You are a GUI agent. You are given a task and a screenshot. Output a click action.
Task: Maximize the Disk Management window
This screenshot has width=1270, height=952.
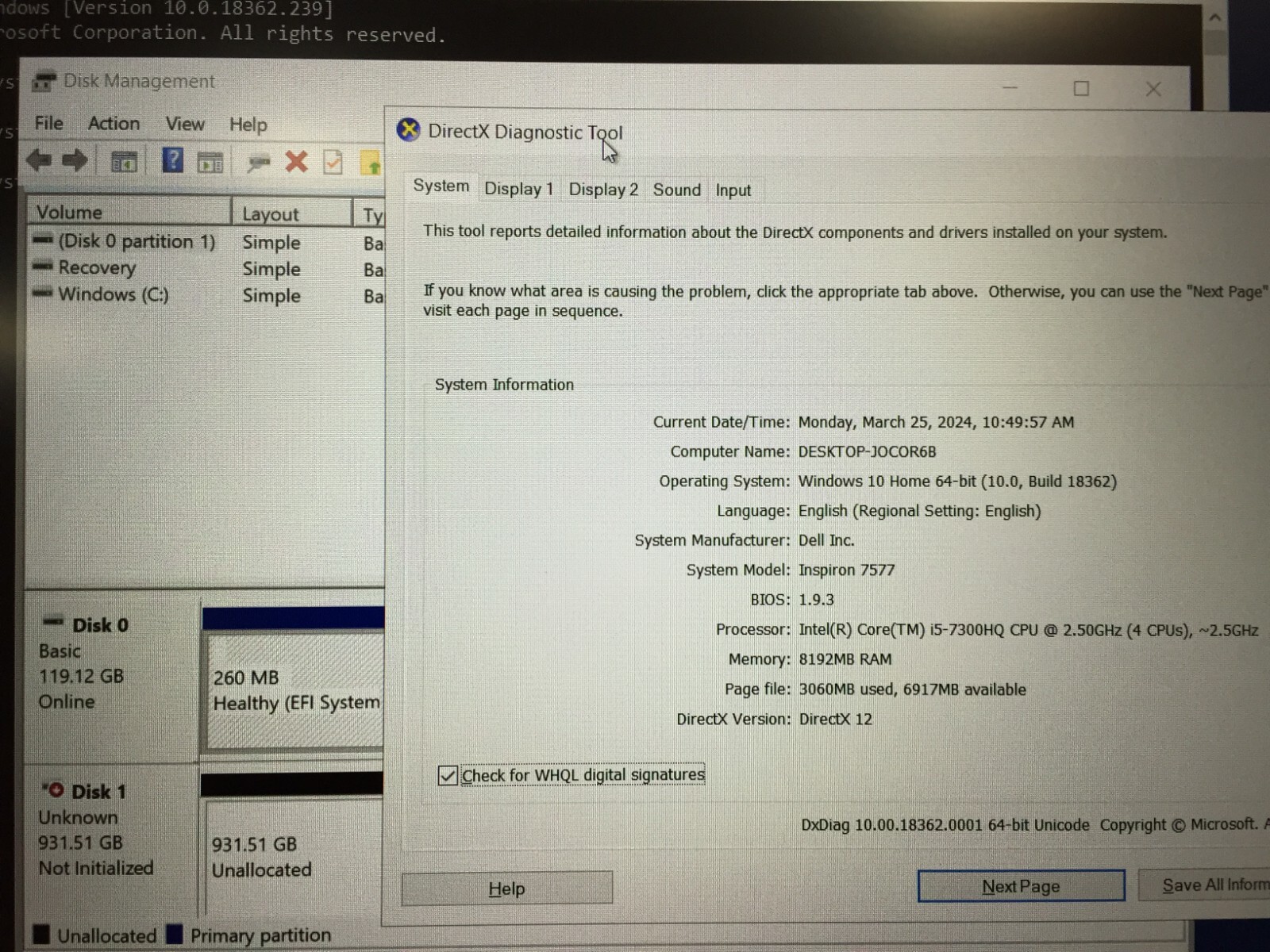click(1081, 88)
